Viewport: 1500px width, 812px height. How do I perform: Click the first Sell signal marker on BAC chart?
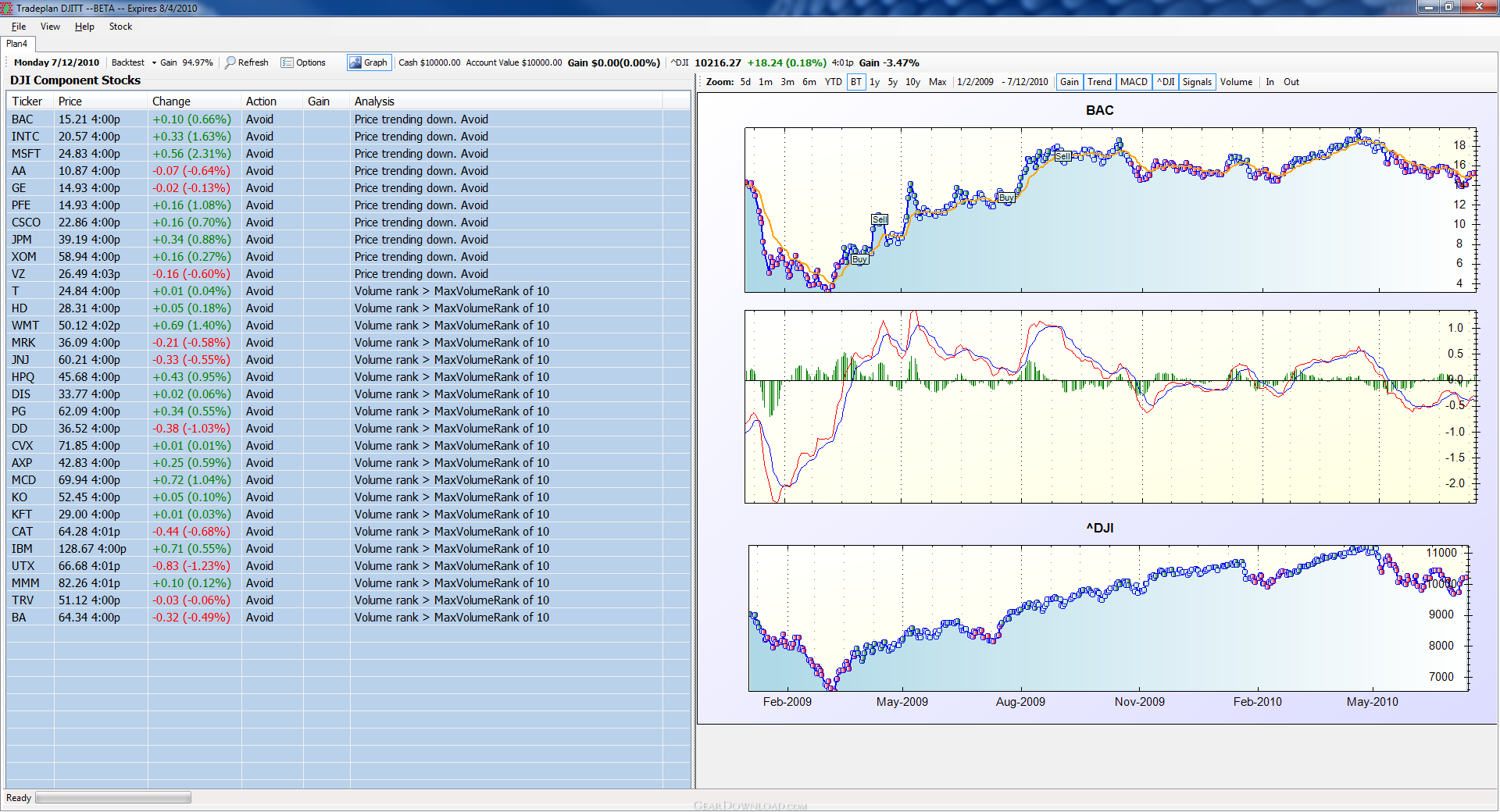[880, 219]
